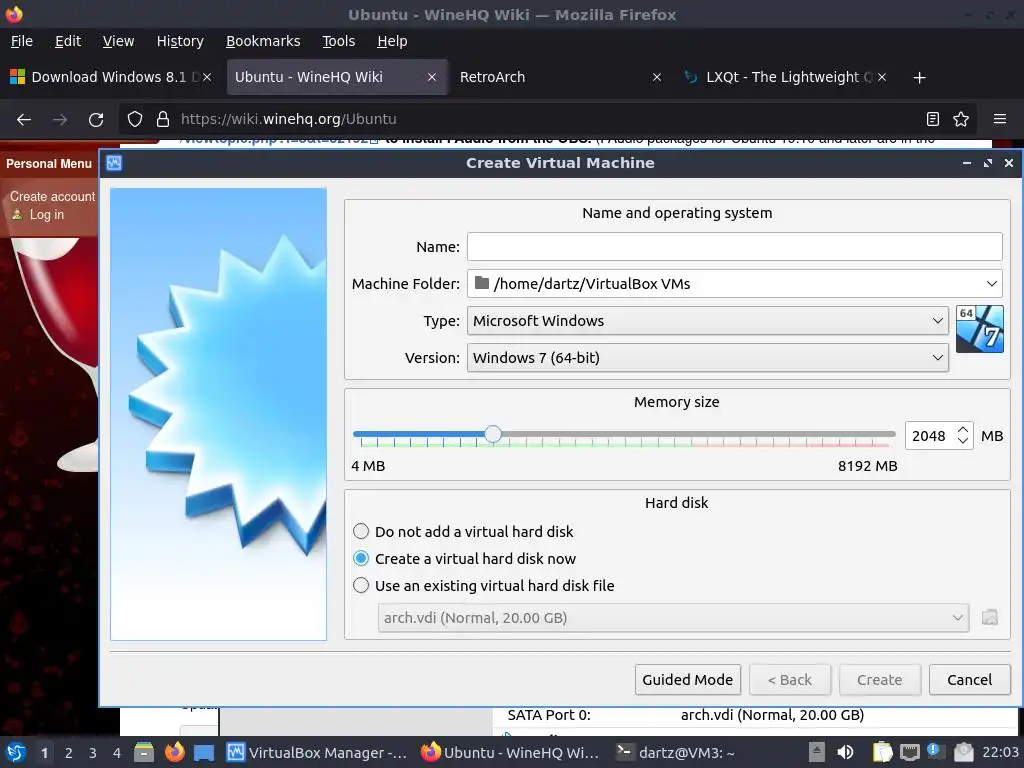Click the browse disk file icon beside arch.vdi

tap(989, 617)
